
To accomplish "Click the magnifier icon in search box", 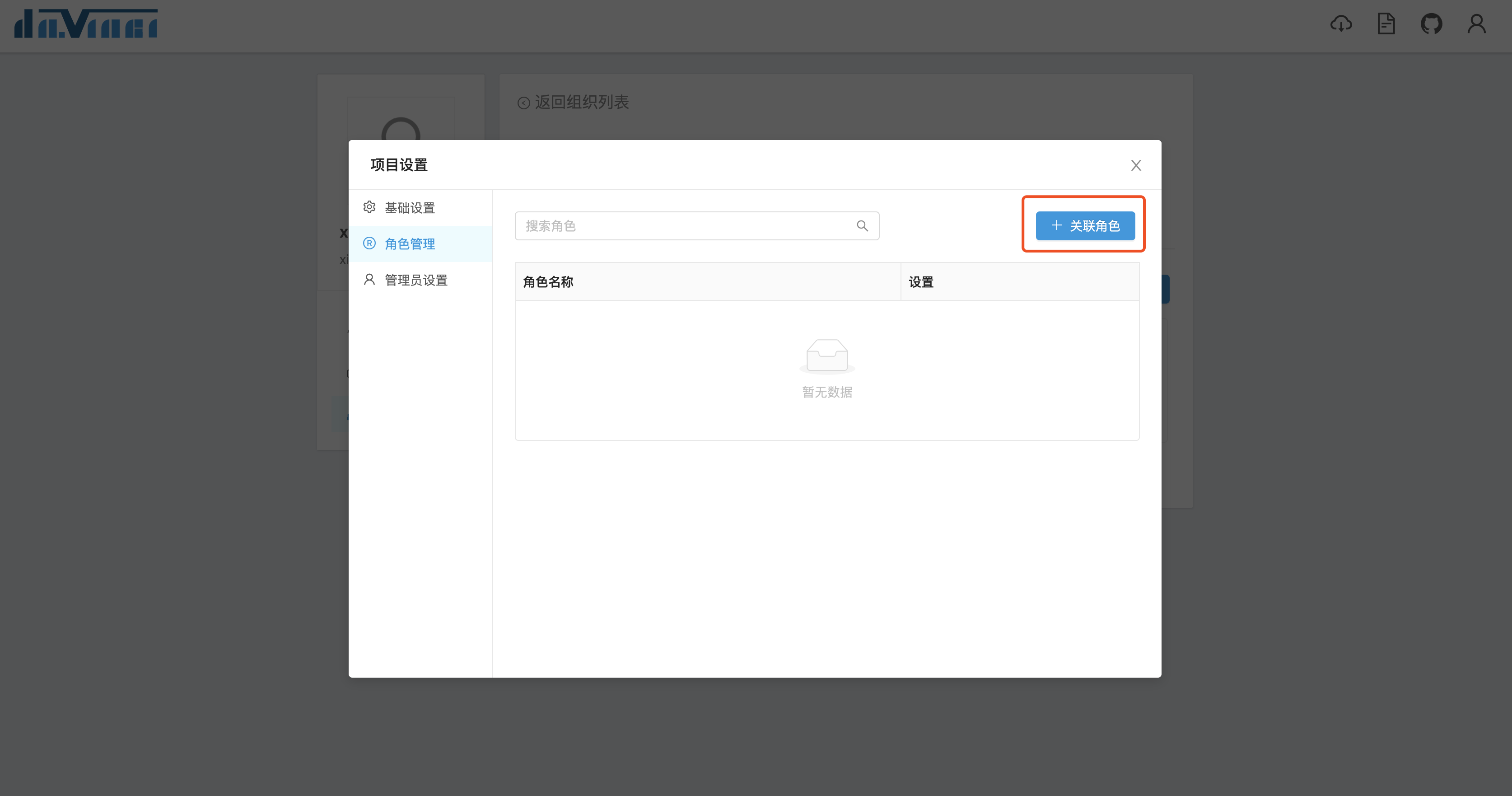I will point(862,226).
